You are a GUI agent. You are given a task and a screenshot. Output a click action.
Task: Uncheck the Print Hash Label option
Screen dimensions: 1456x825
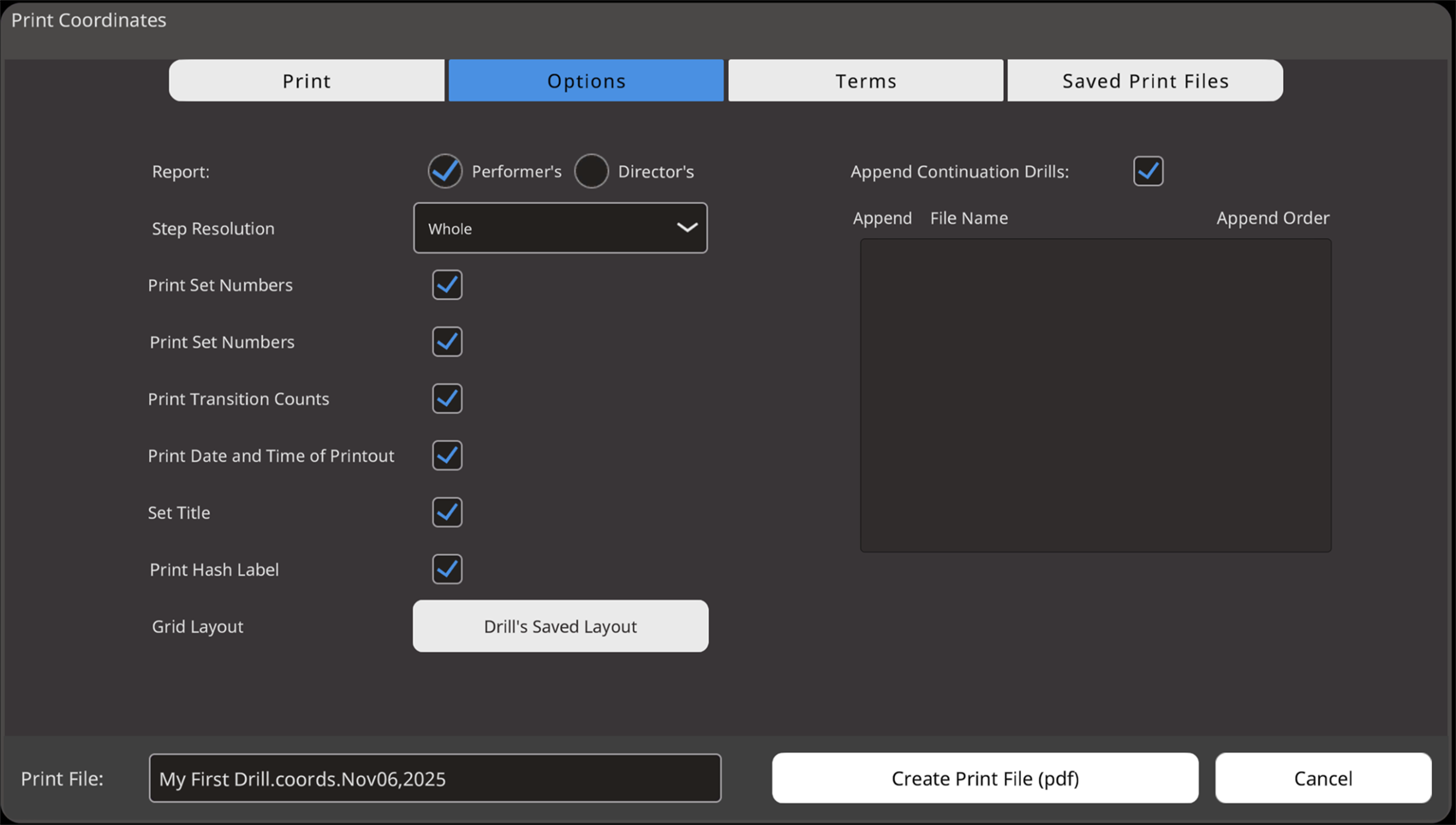click(x=447, y=569)
